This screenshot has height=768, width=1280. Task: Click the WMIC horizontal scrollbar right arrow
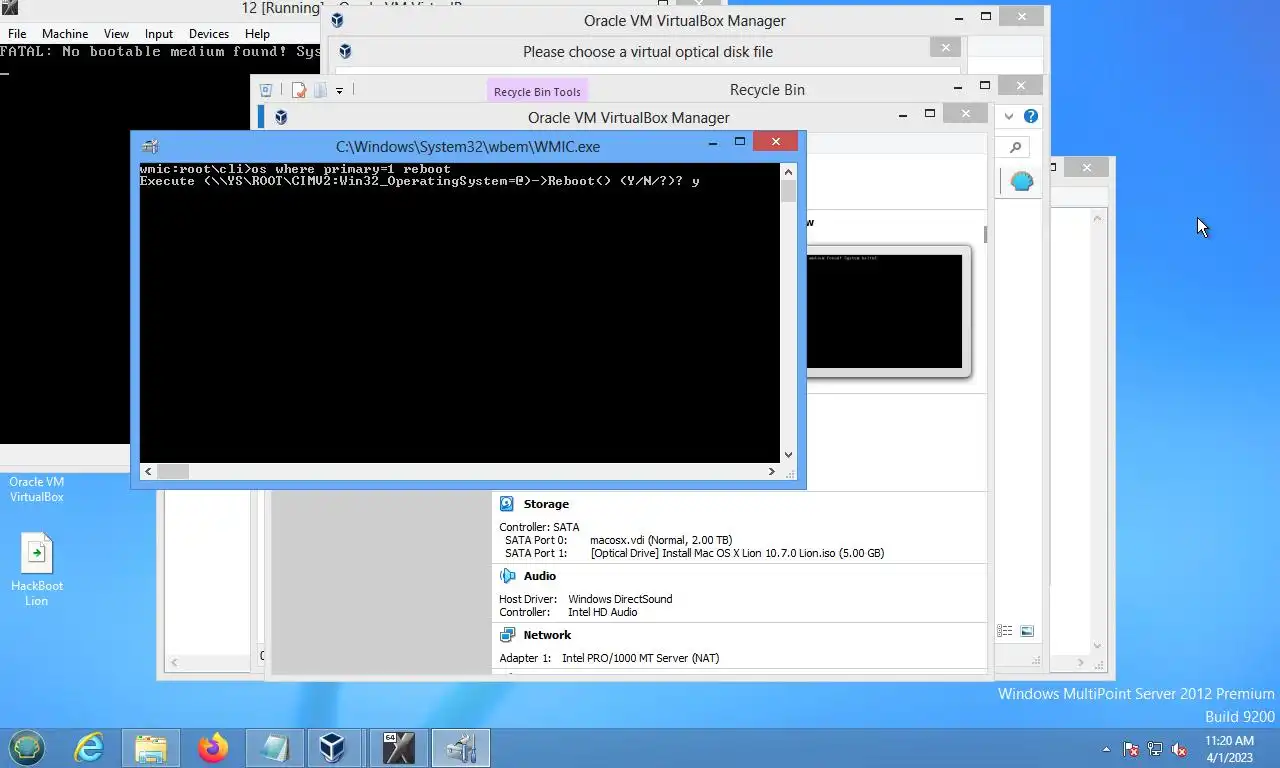click(771, 471)
